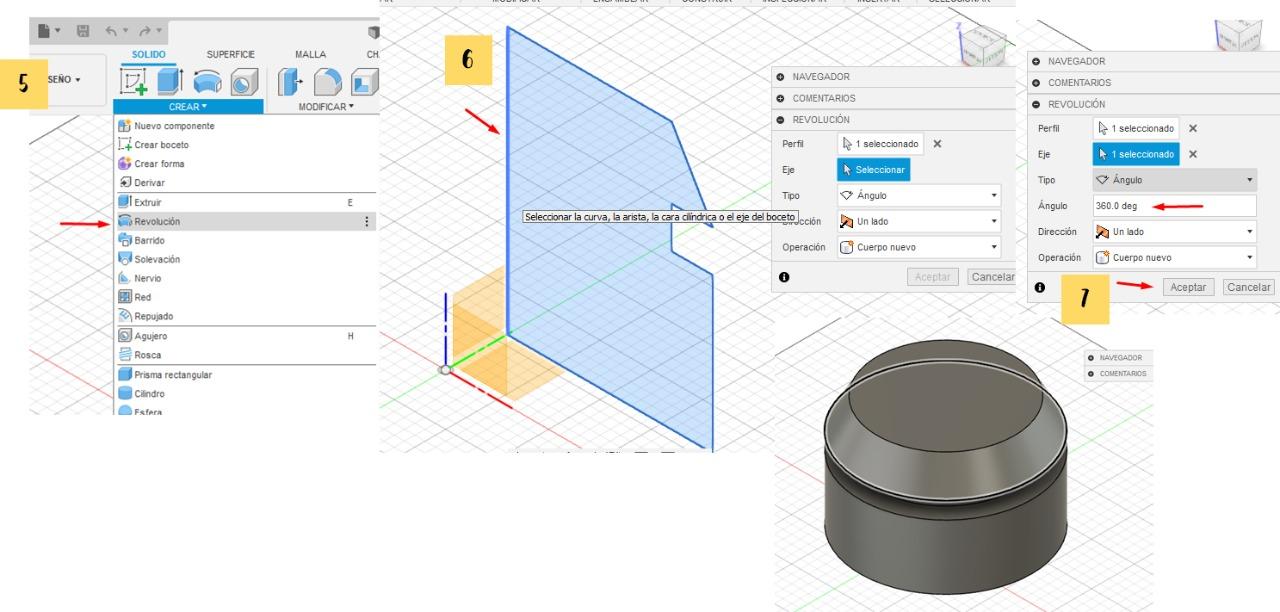This screenshot has width=1280, height=612.
Task: Select the Press Pull icon in MODIFICAR
Action: pos(290,81)
